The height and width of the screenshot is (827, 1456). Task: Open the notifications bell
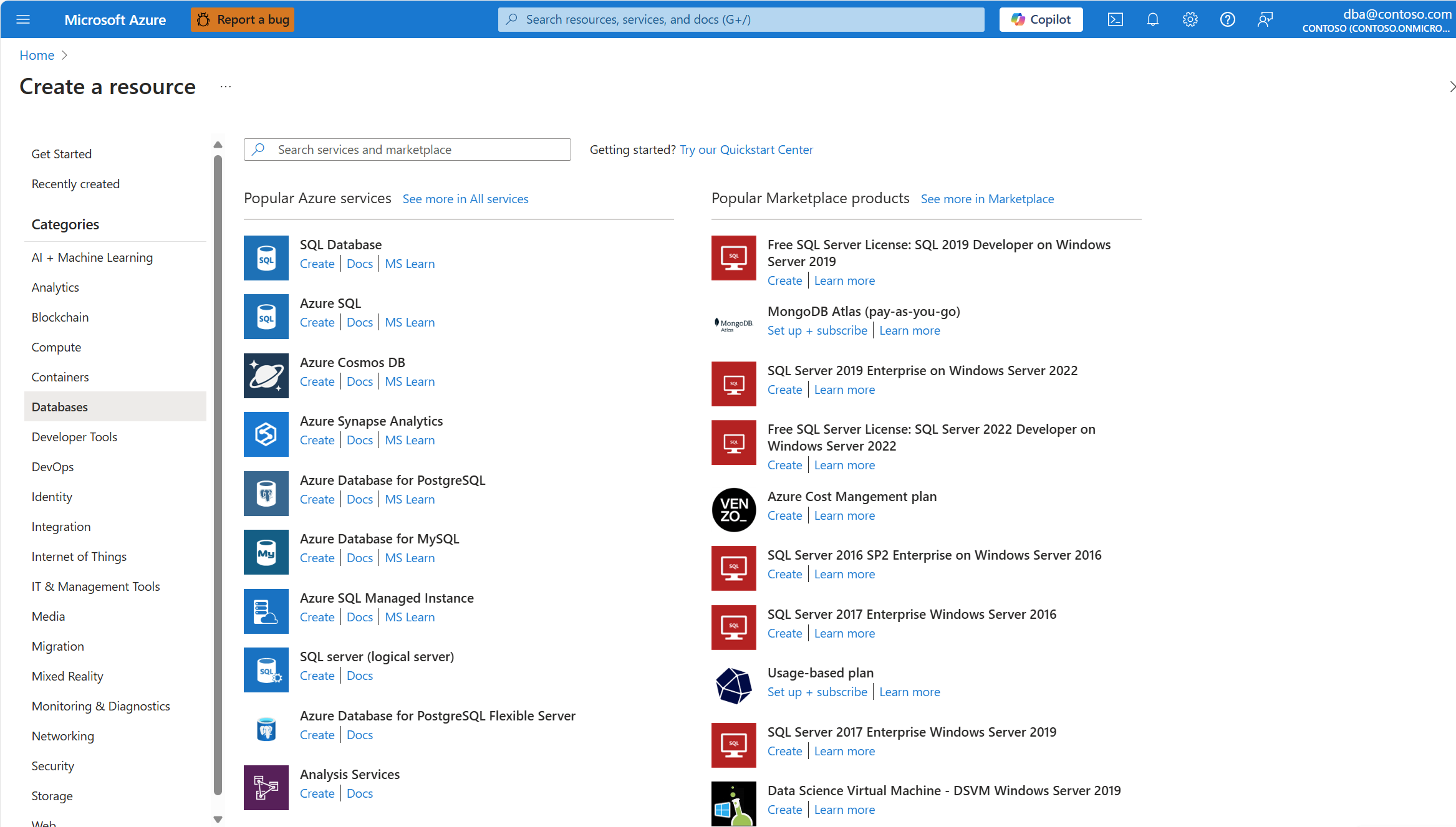point(1152,19)
